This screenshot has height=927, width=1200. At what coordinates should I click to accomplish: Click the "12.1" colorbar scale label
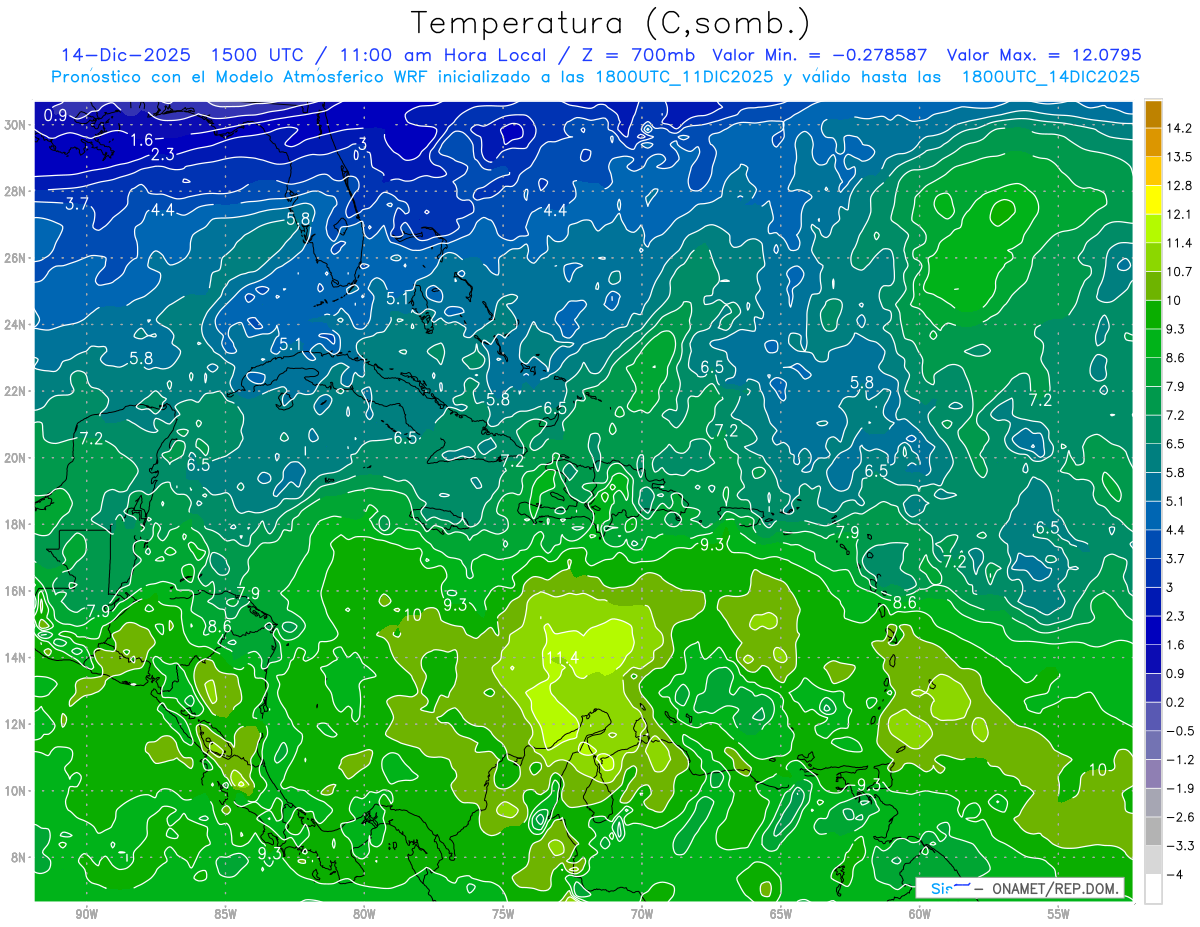(x=1181, y=214)
